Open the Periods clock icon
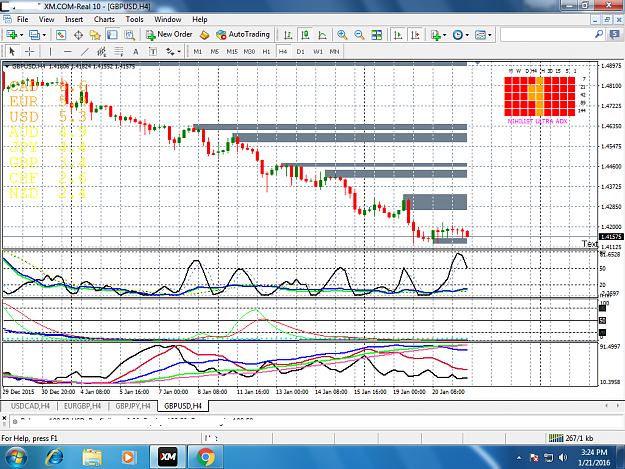This screenshot has height=469, width=625. (458, 35)
